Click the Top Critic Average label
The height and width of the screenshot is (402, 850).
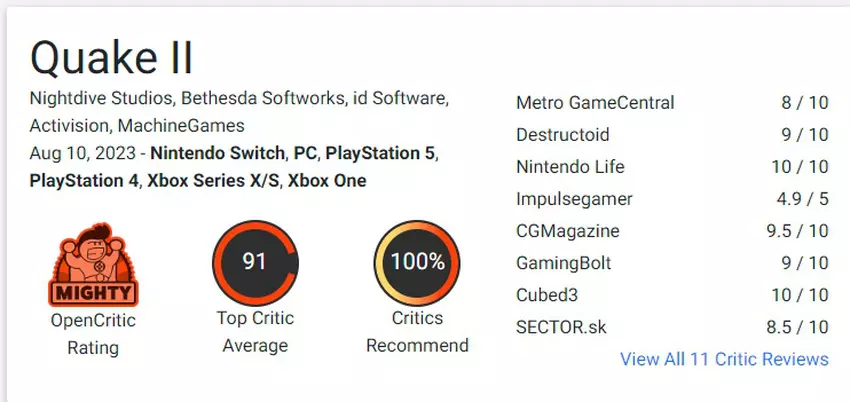pos(253,332)
